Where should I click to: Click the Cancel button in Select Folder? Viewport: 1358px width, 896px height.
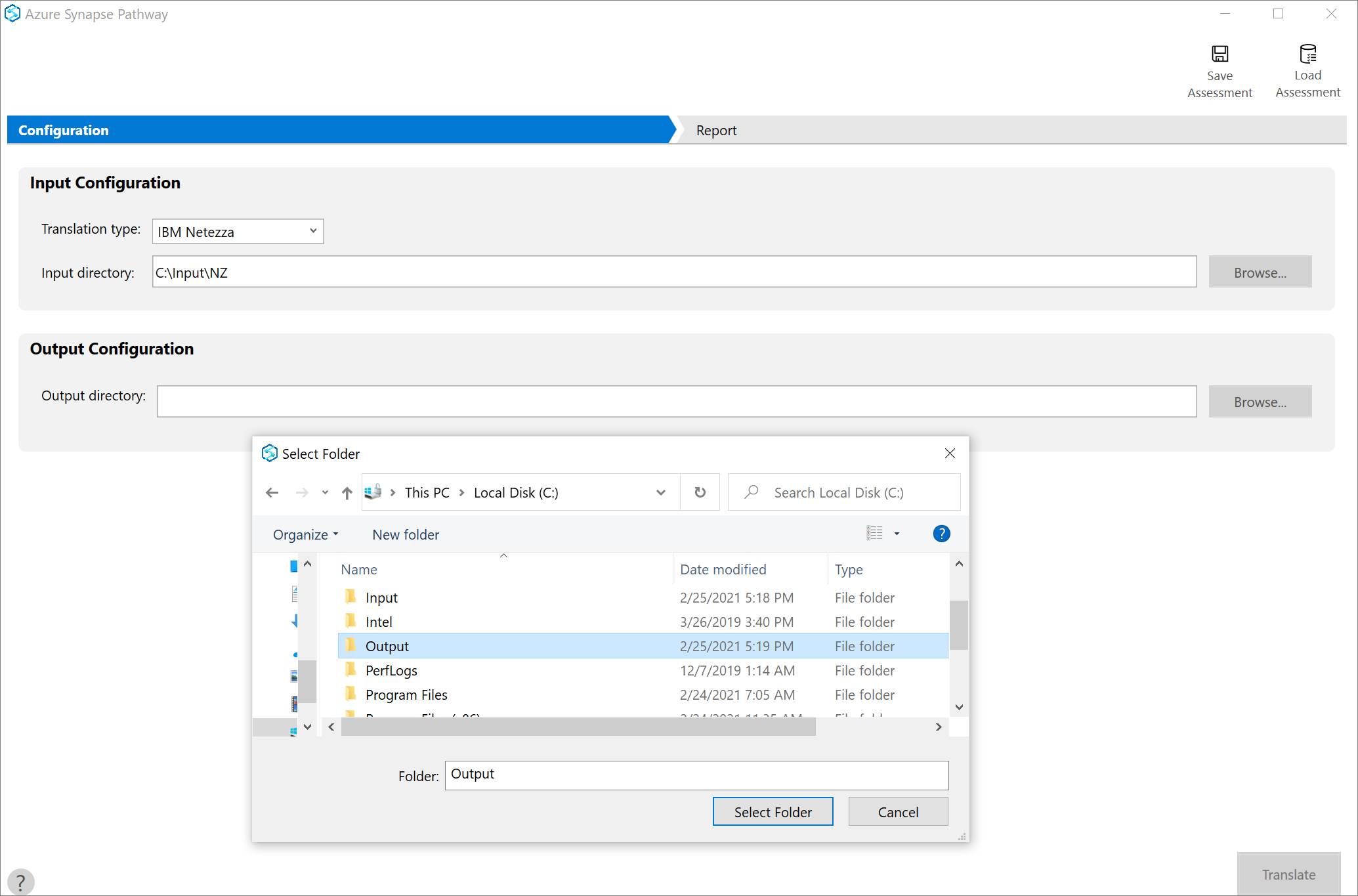(x=897, y=811)
